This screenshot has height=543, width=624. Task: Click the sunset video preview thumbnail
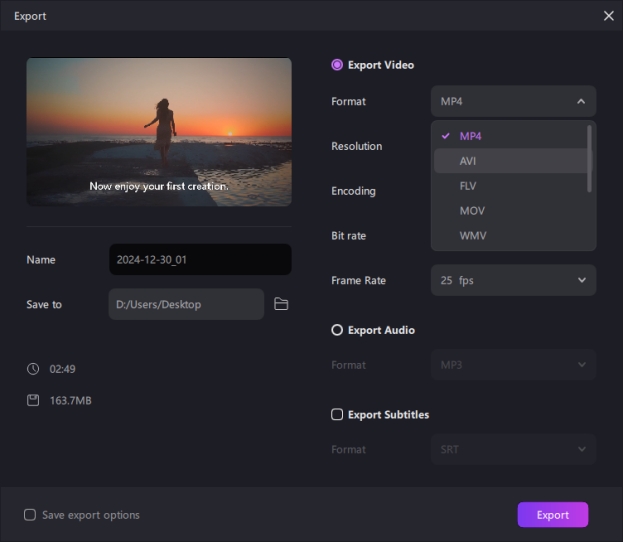click(159, 132)
